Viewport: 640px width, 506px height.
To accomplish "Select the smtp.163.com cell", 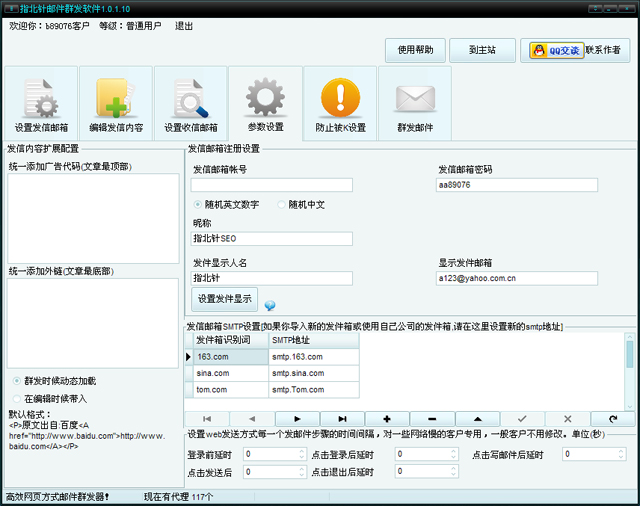I will [314, 357].
